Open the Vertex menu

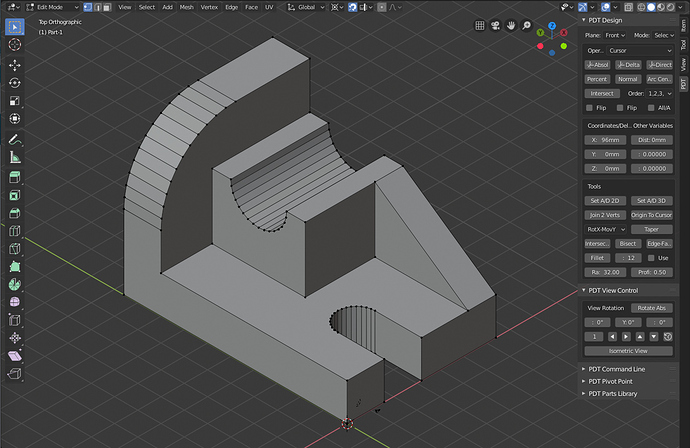pos(209,7)
